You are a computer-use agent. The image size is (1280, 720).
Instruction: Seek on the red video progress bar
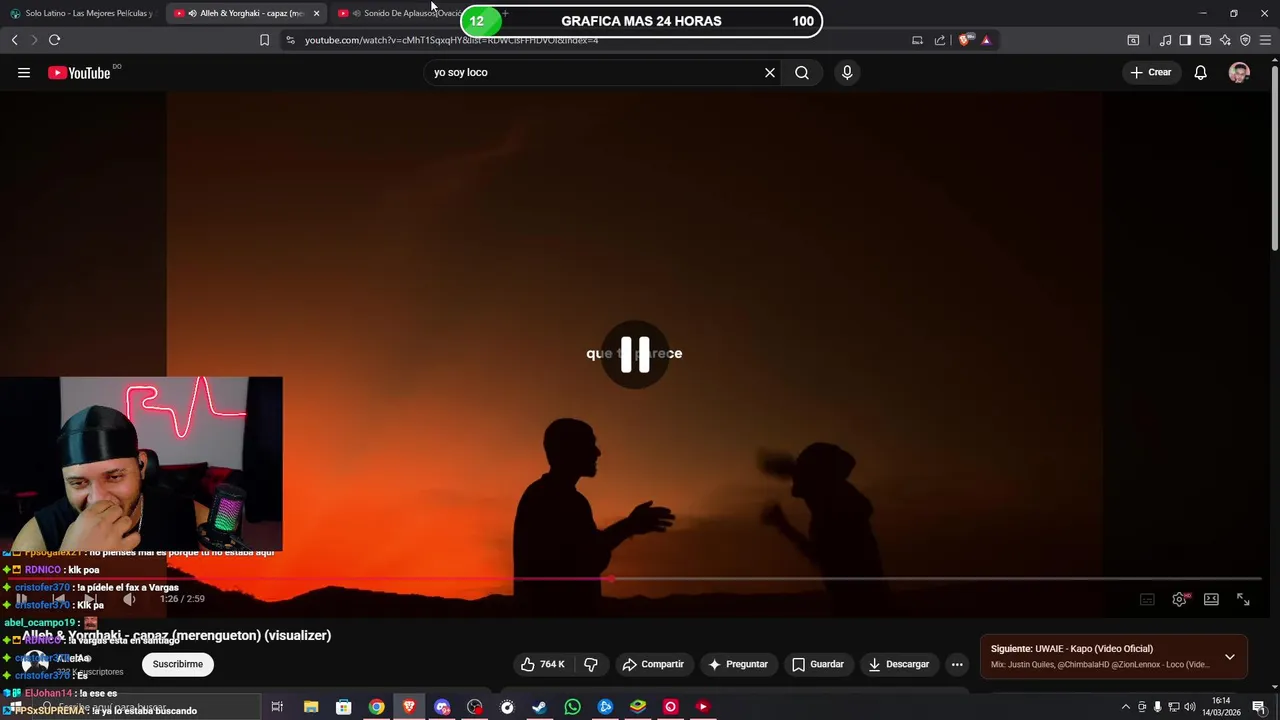click(634, 578)
